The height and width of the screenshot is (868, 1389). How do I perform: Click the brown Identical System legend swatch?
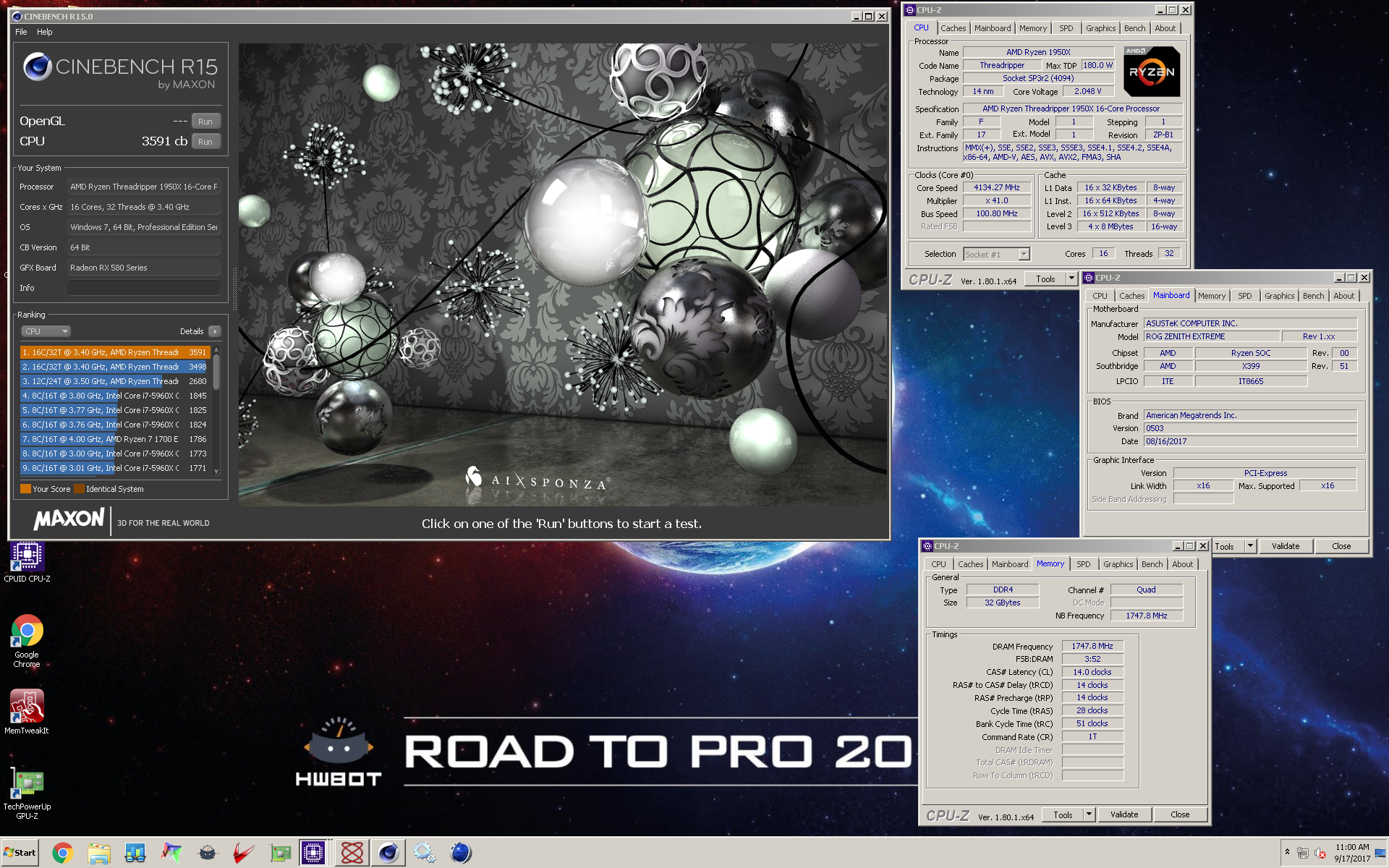pos(79,489)
